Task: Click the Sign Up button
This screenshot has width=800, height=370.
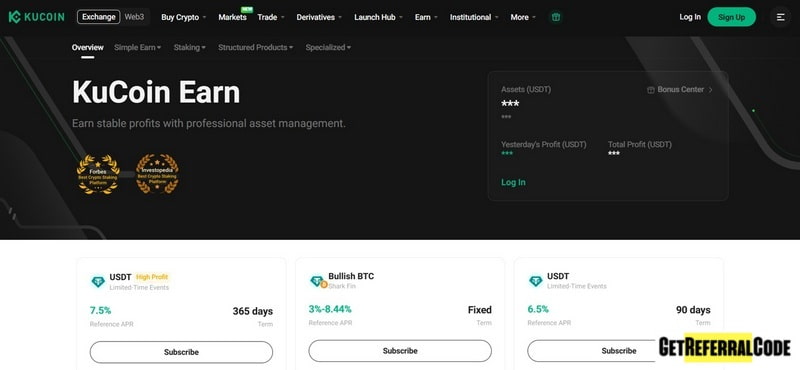Action: tap(732, 17)
